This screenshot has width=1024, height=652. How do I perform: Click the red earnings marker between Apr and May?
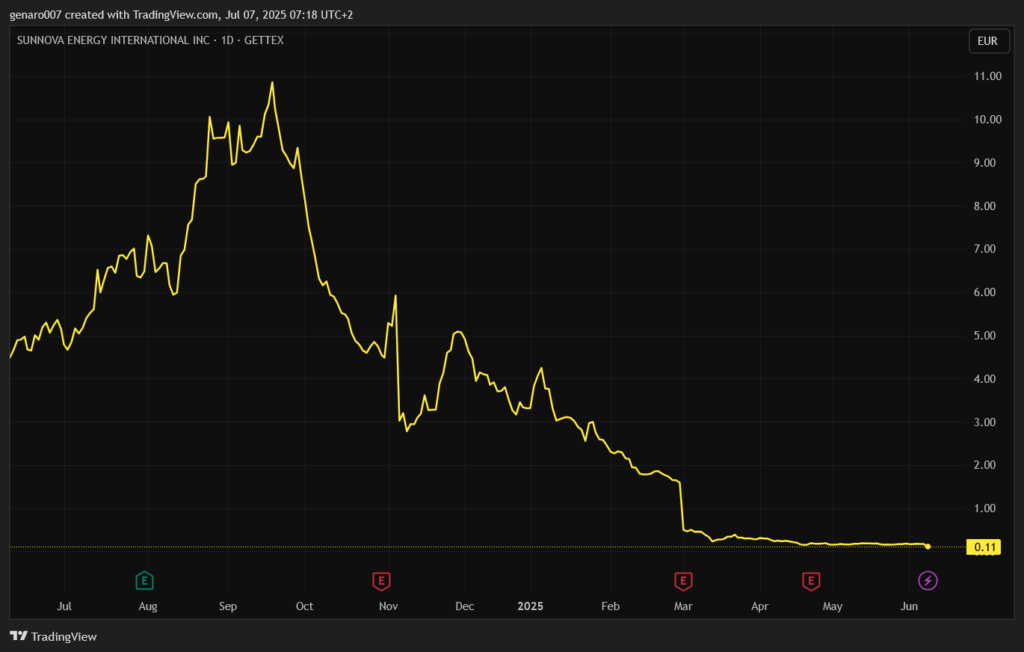point(811,580)
